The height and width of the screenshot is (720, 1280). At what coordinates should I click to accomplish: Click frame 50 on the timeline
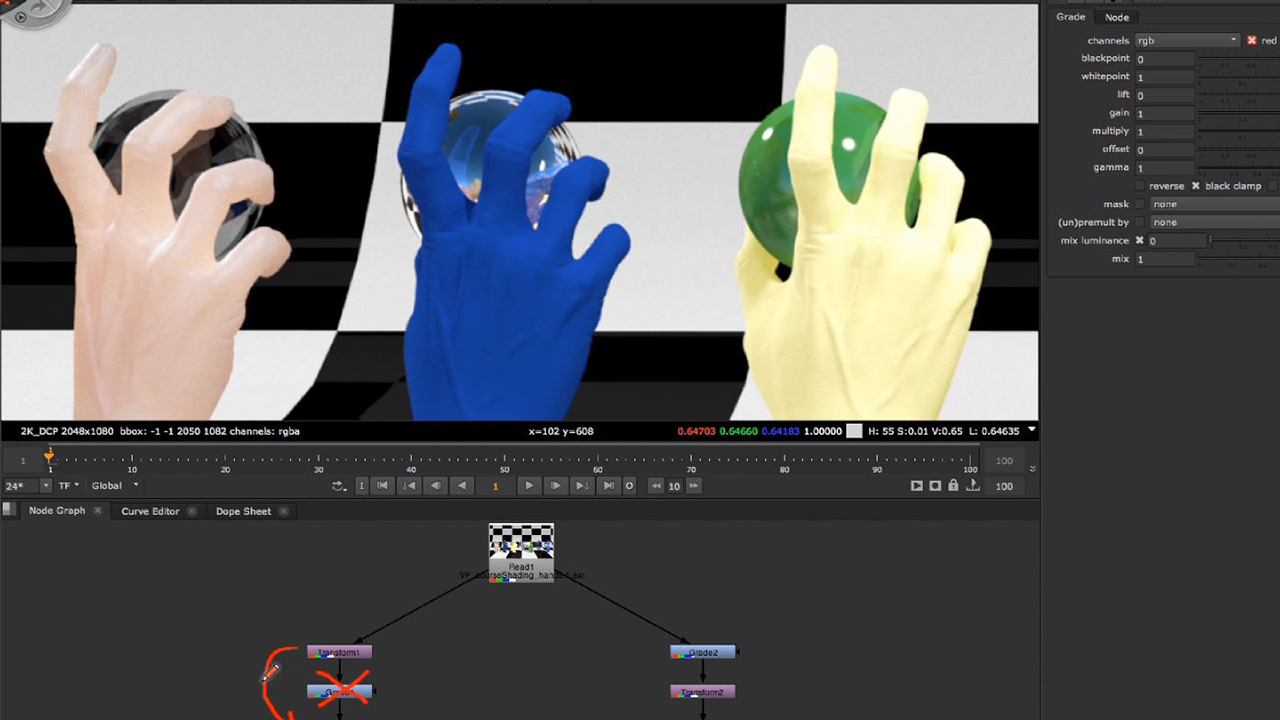tap(504, 461)
